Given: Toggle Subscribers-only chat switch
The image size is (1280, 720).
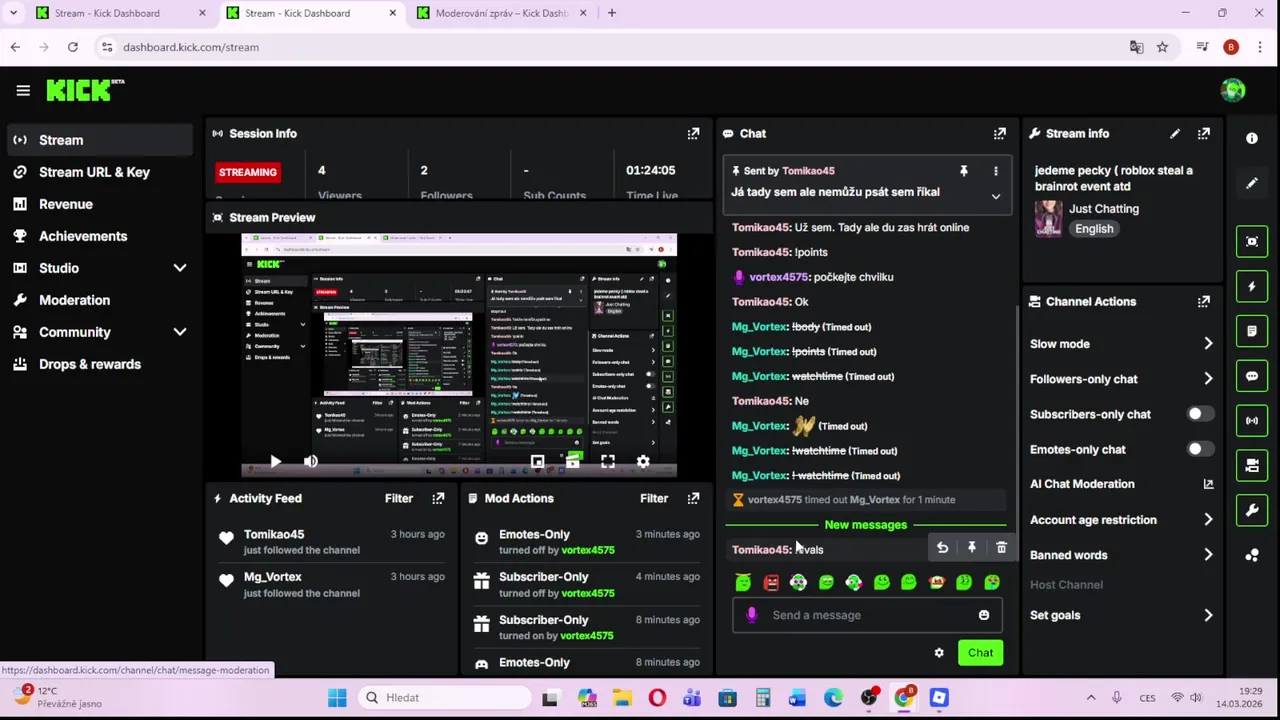Looking at the screenshot, I should (x=1200, y=414).
